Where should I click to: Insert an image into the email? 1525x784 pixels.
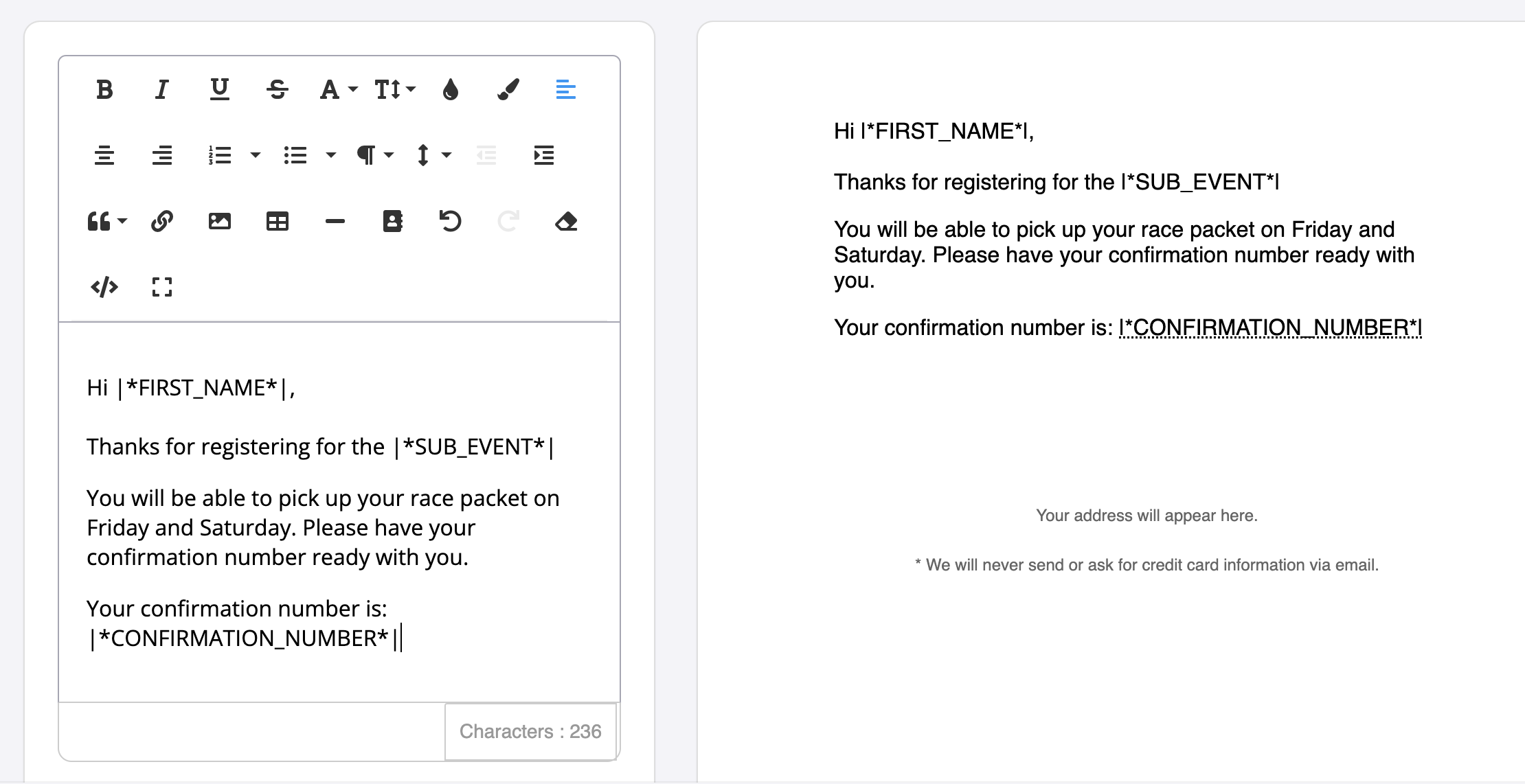tap(220, 221)
